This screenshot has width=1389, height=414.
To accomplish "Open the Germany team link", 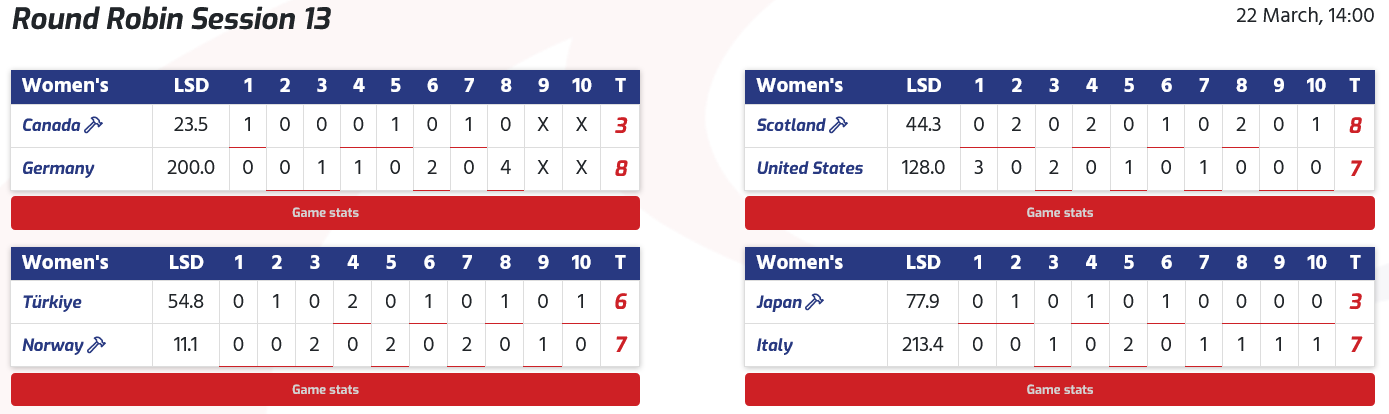I will pos(58,168).
